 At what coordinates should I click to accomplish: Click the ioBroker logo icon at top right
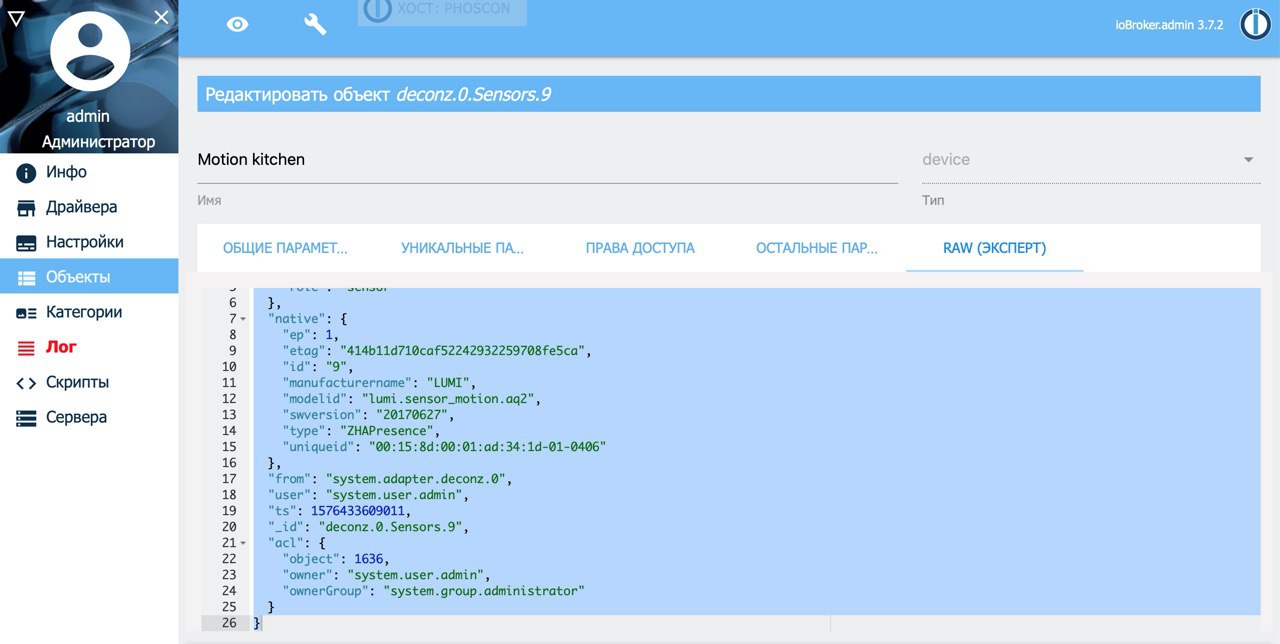tap(1255, 24)
